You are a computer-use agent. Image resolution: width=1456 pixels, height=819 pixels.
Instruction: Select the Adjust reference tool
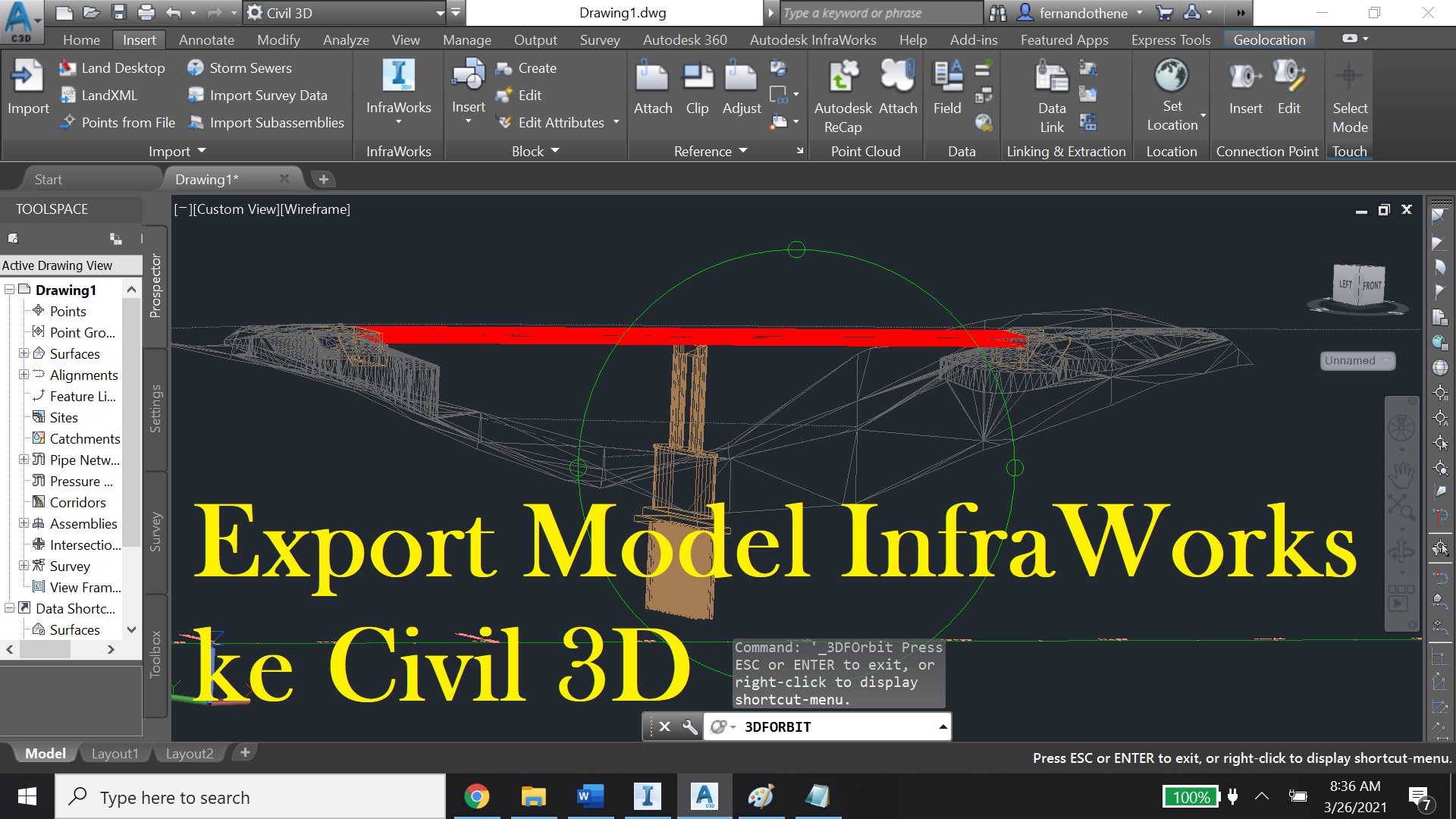[x=741, y=88]
